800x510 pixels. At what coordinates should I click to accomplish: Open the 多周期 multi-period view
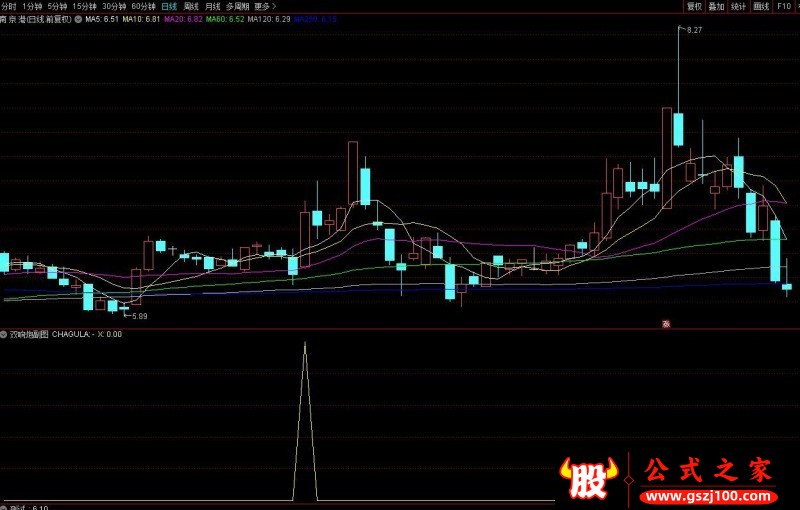click(x=236, y=6)
